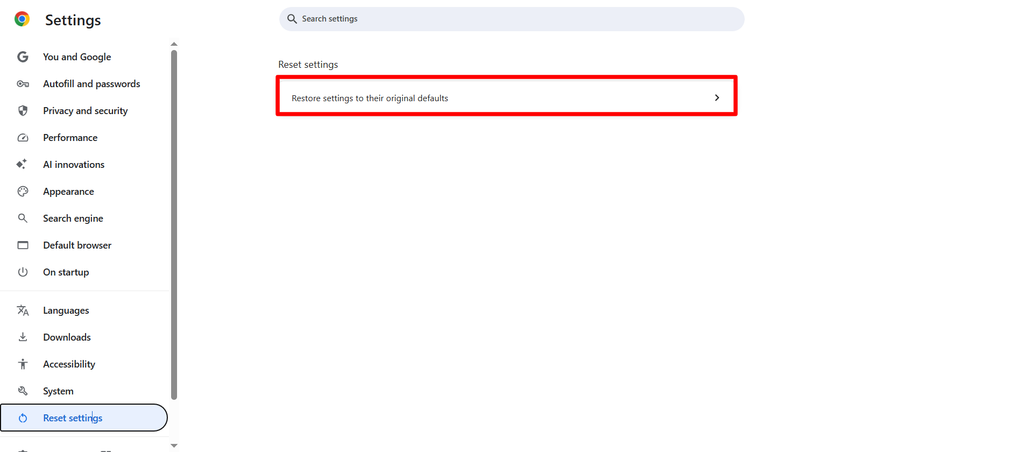Click the sidebar scrollbar thumb
1024x452 pixels.
click(174, 225)
